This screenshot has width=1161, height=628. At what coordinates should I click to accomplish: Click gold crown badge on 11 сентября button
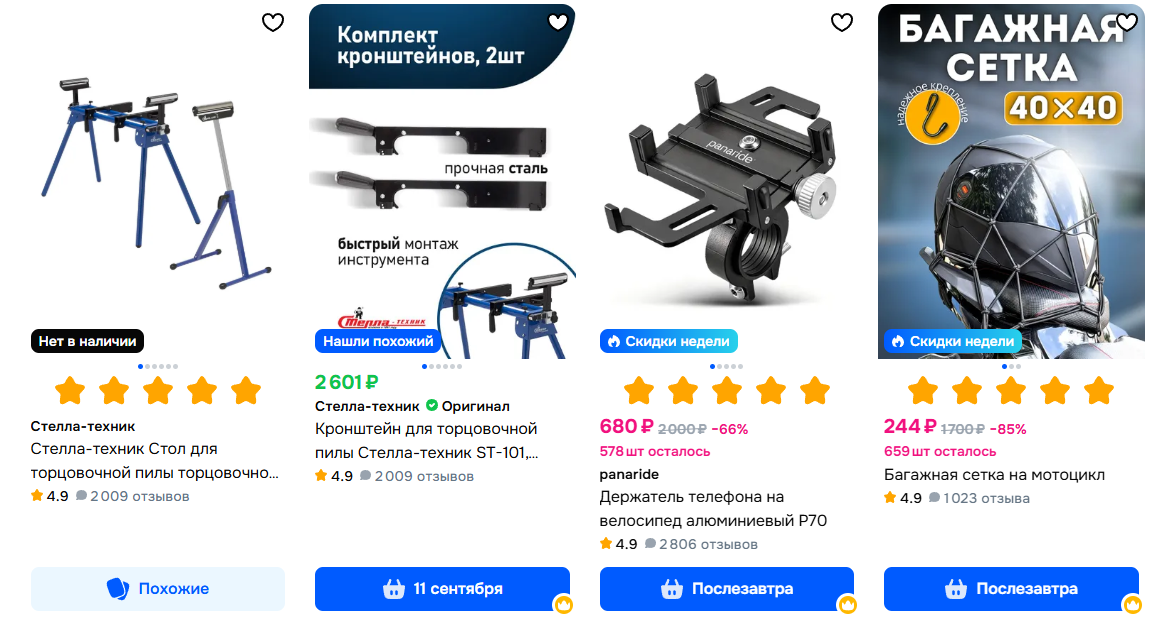click(563, 605)
